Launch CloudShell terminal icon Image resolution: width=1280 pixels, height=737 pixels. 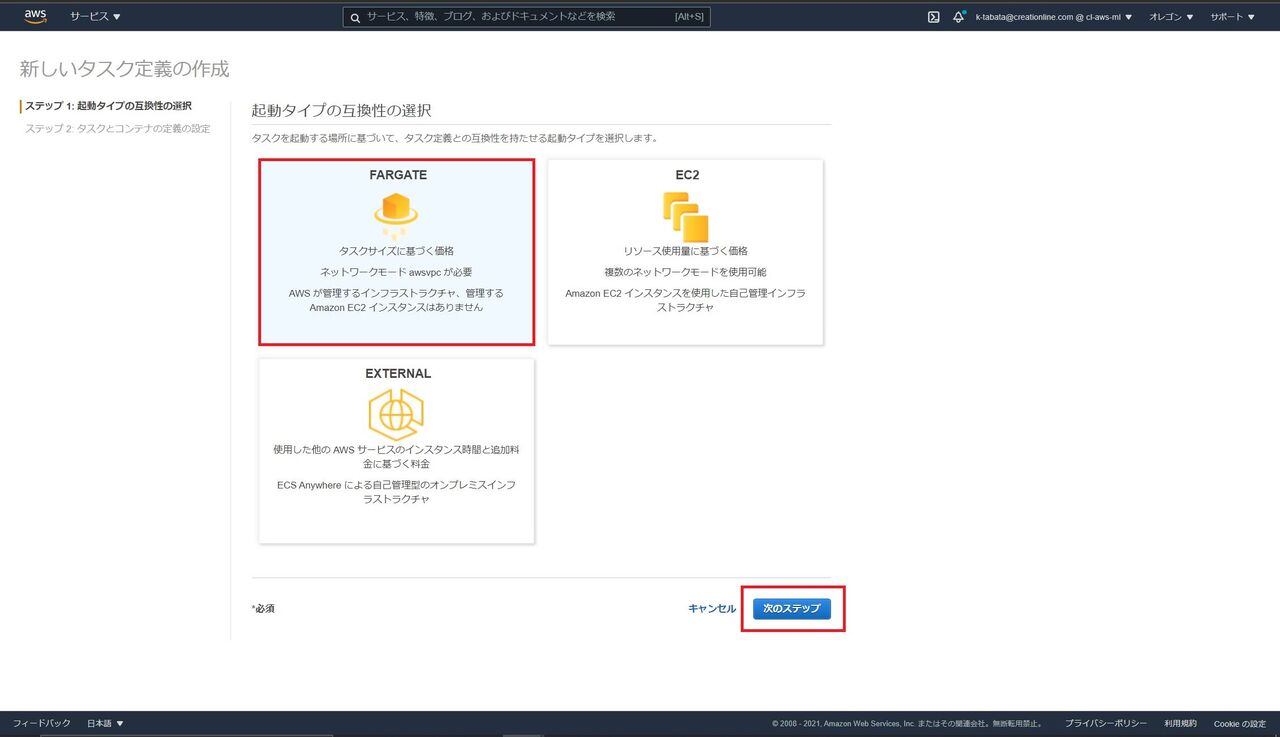click(933, 17)
